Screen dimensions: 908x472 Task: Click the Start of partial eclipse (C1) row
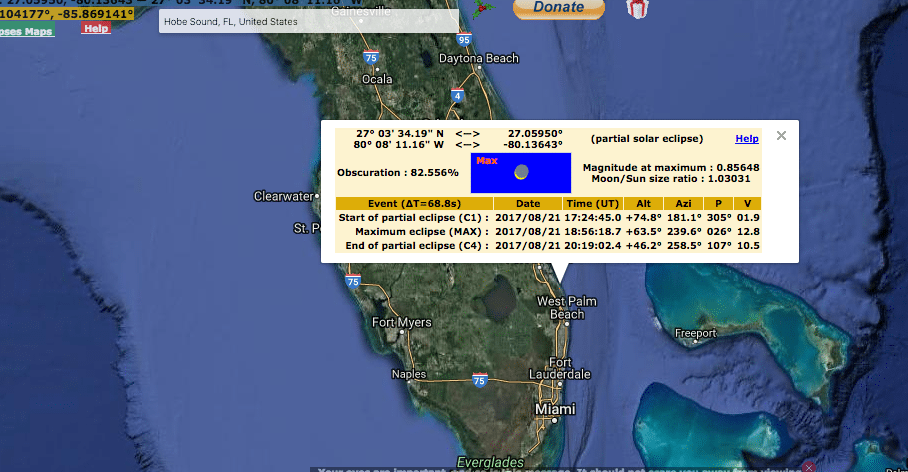click(548, 218)
